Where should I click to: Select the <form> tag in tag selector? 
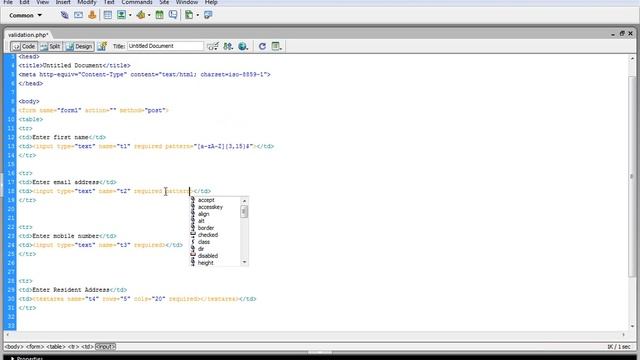[x=35, y=347]
